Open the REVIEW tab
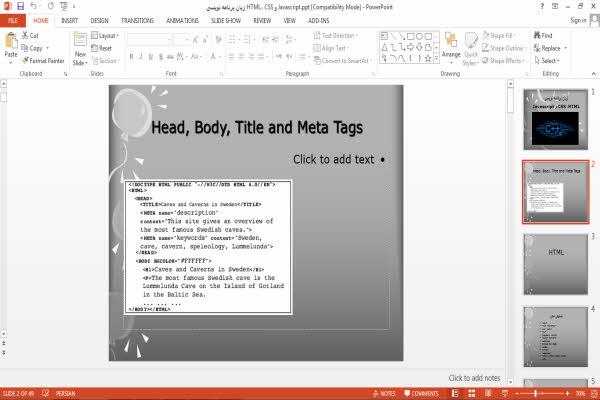Screen dimensions: 600x400 click(262, 21)
